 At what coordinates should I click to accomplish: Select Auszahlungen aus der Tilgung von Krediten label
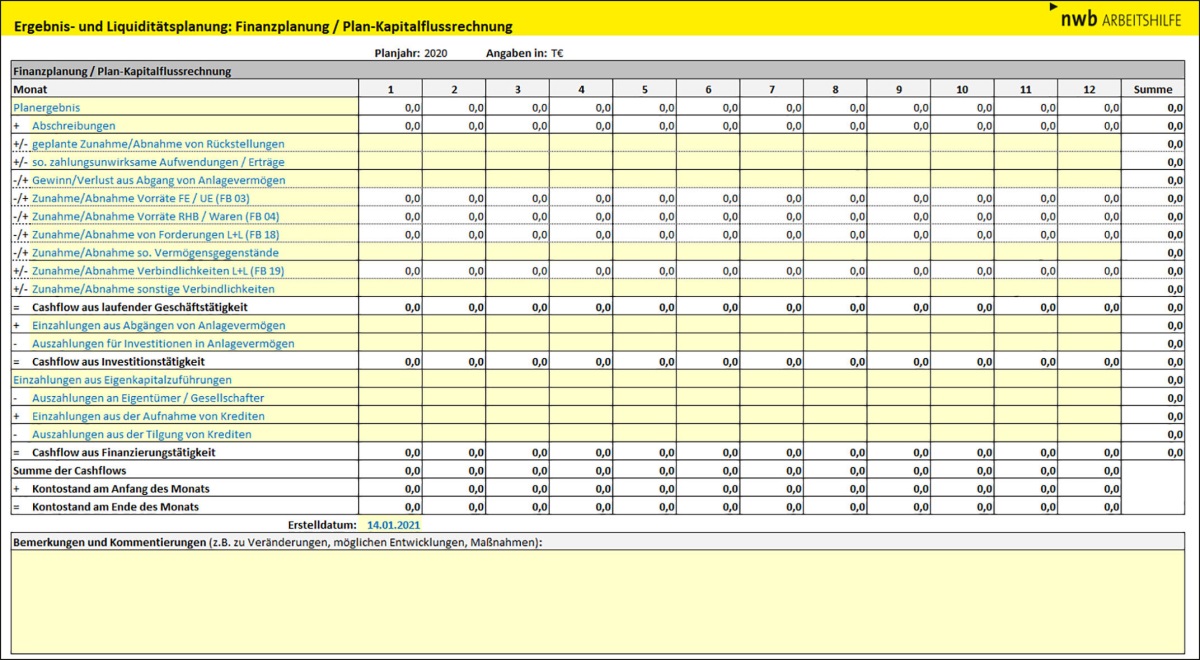[x=141, y=434]
